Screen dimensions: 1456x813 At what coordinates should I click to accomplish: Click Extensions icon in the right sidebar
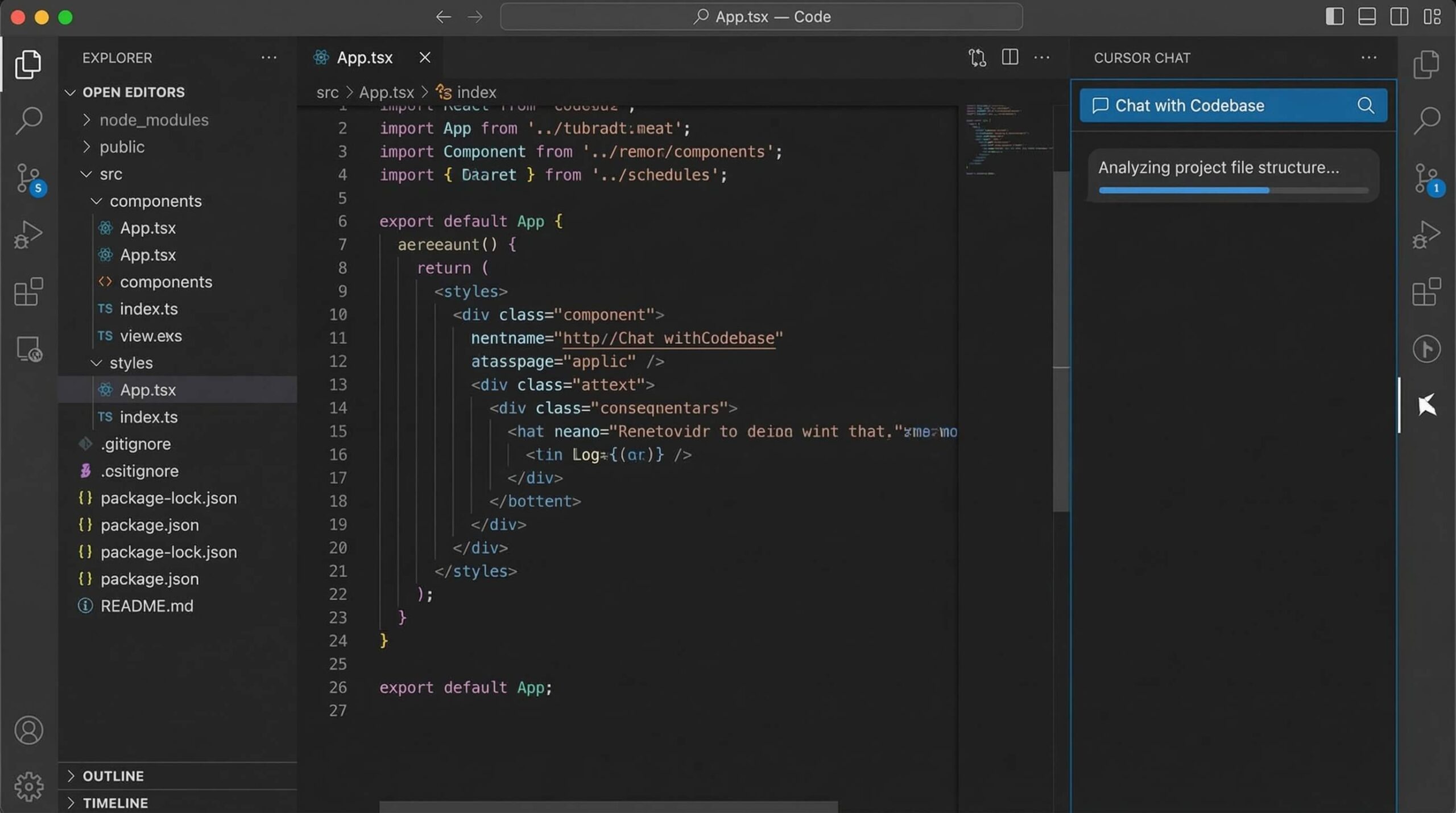[x=1426, y=291]
